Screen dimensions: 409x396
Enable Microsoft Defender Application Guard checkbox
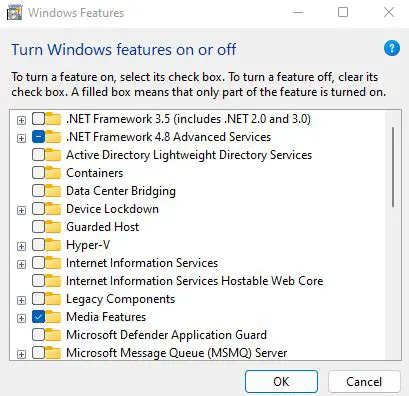38,335
